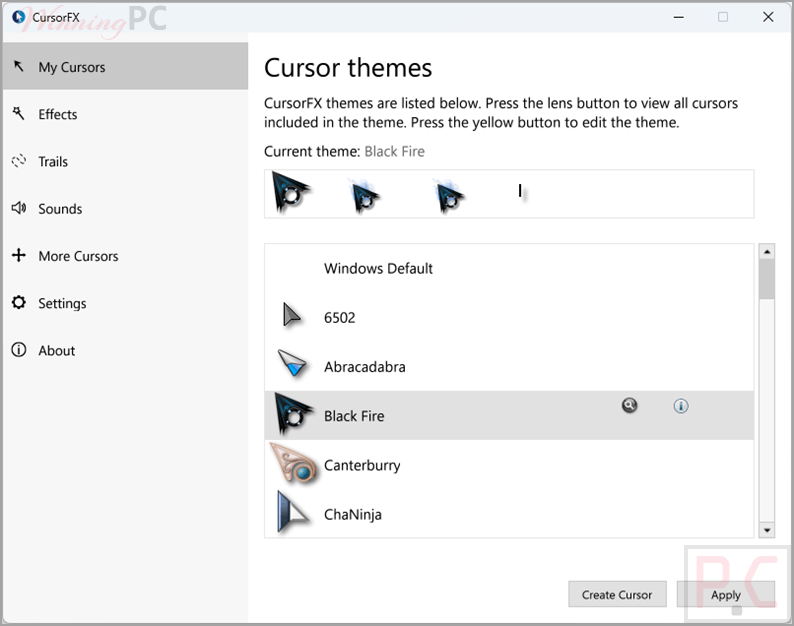The height and width of the screenshot is (626, 794).
Task: Click the large first preview cursor
Action: tap(290, 192)
